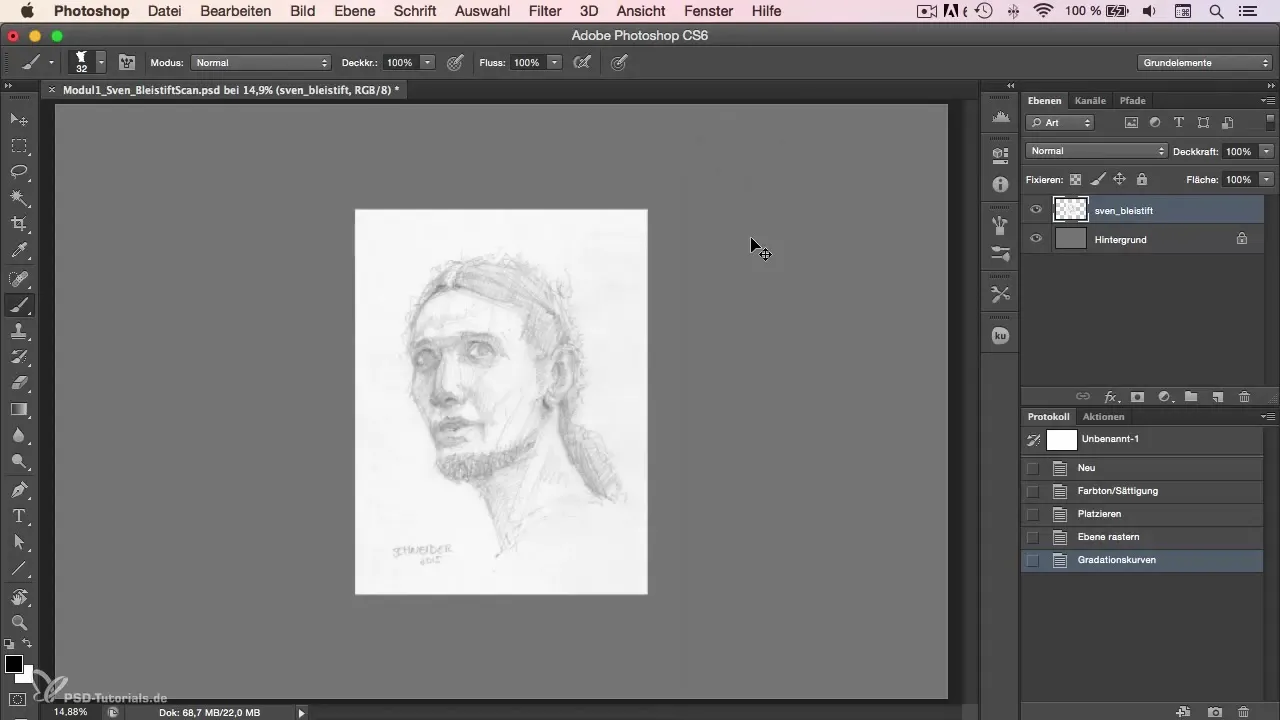
Task: Select the Eyedropper tool
Action: [x=19, y=250]
